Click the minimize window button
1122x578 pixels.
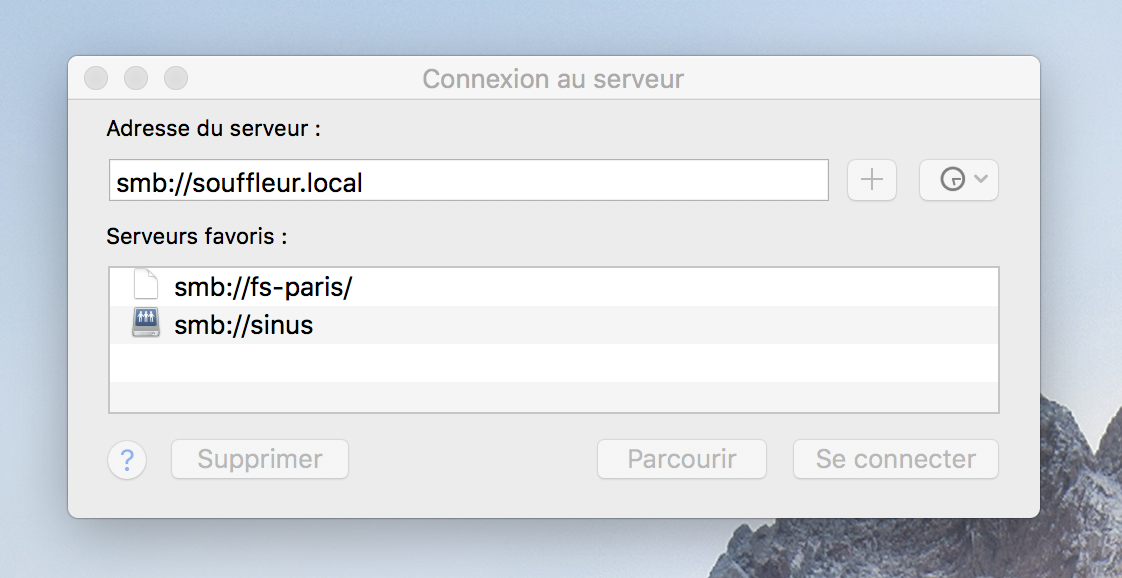tap(136, 78)
